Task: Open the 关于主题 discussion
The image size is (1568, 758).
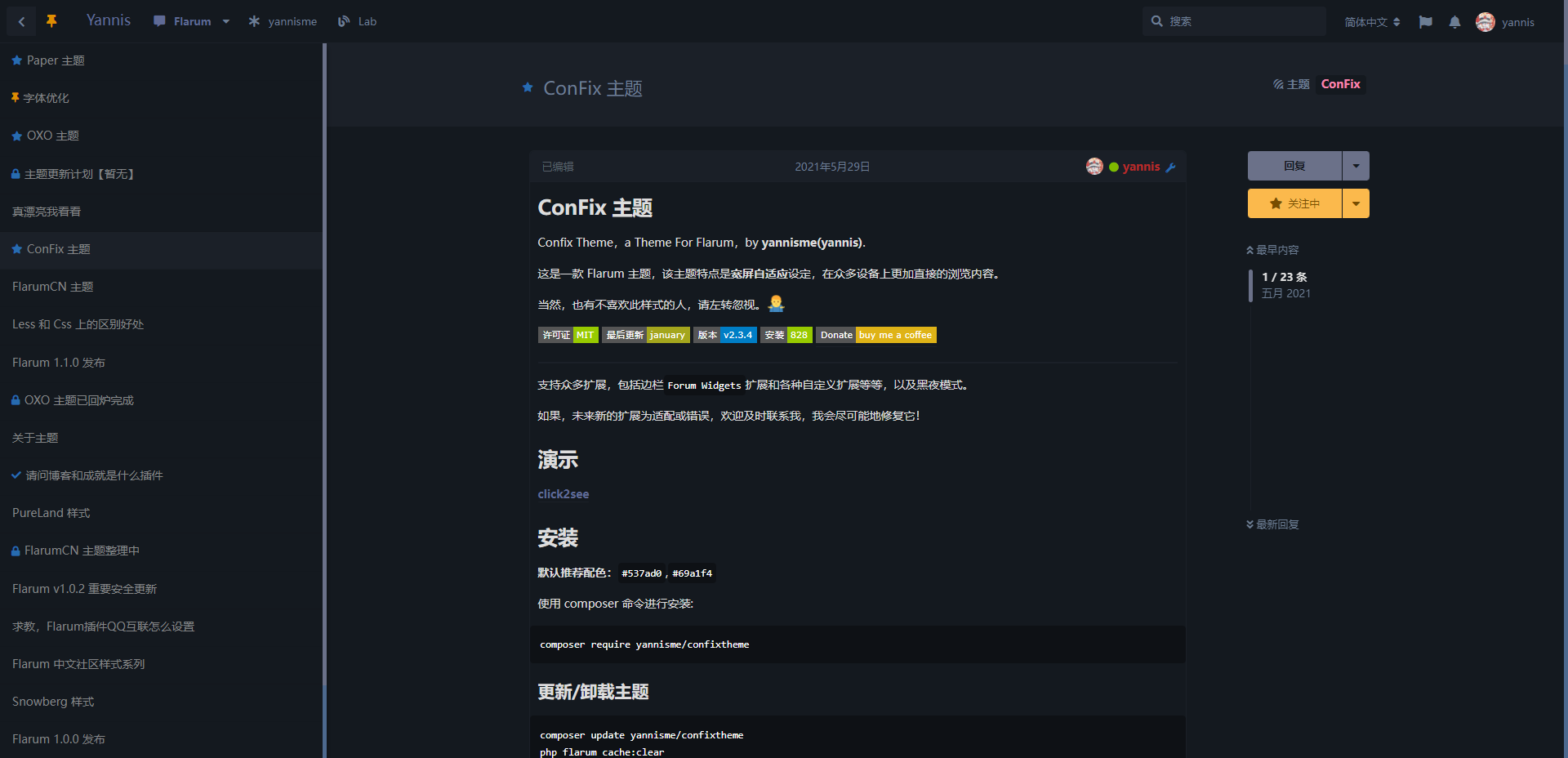Action: click(x=161, y=438)
